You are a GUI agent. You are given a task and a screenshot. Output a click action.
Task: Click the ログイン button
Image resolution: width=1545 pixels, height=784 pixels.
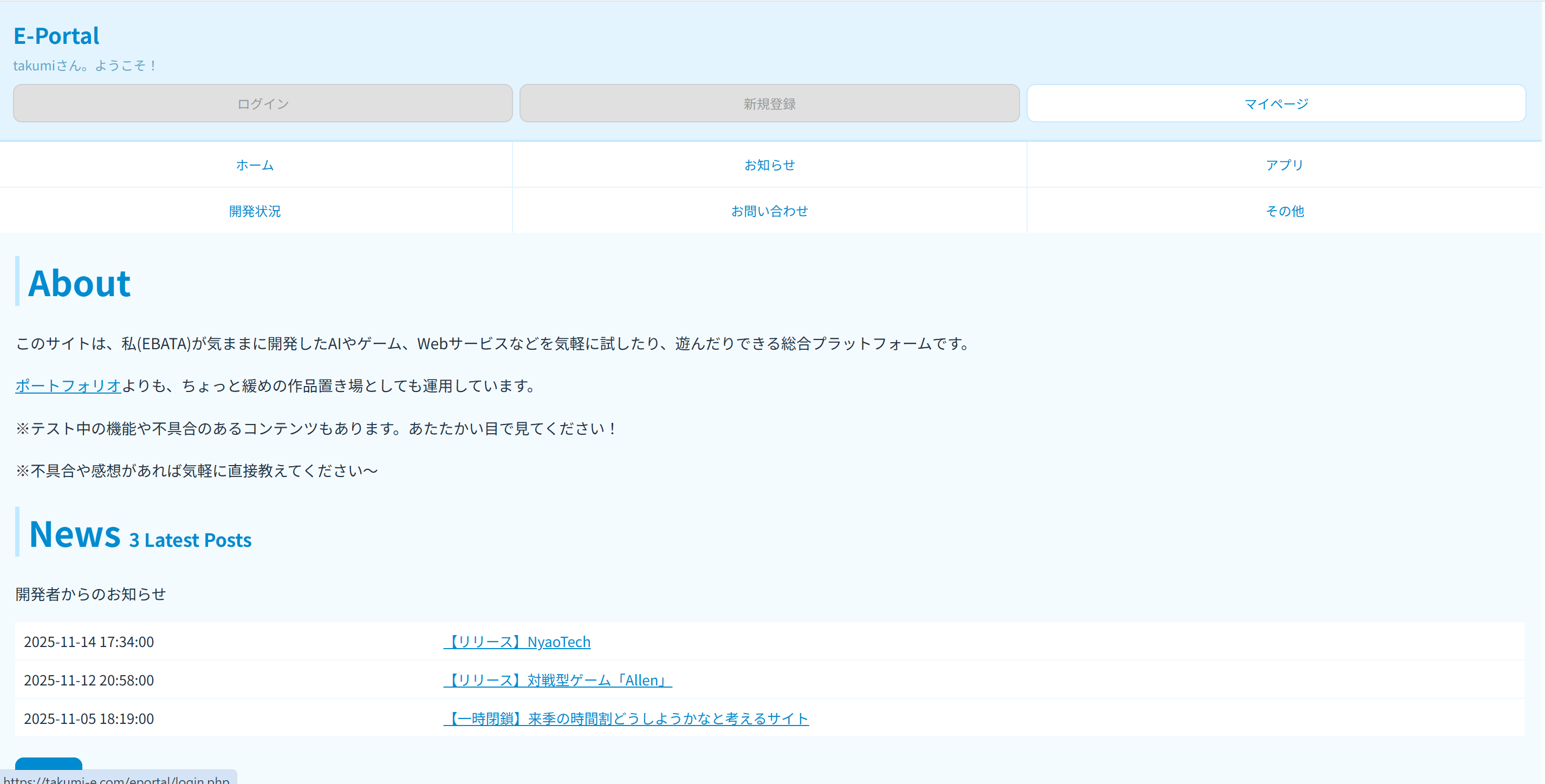[262, 103]
